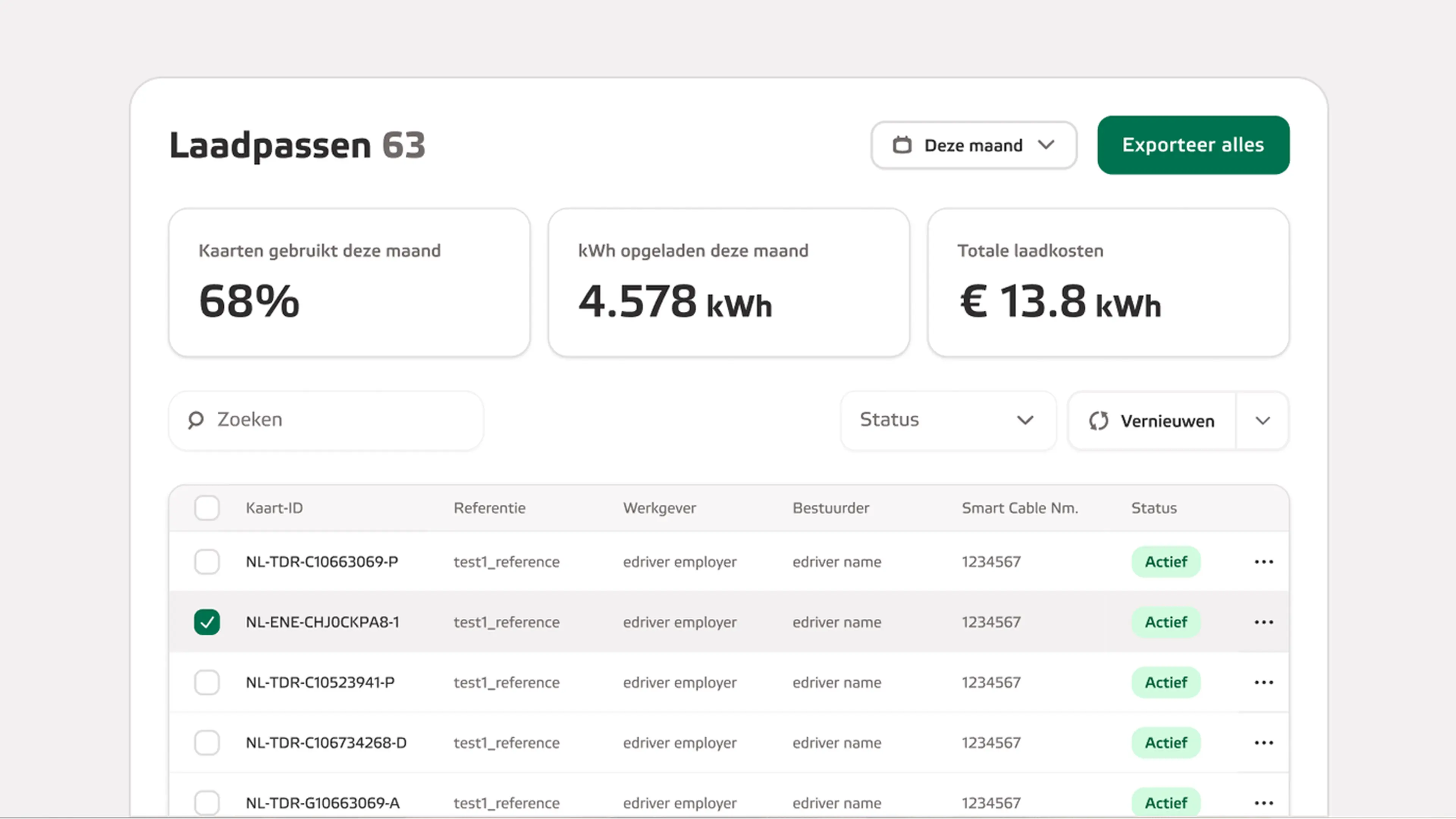Click the Smart Cable Nm. column header
The image size is (1456, 819).
click(x=1020, y=508)
